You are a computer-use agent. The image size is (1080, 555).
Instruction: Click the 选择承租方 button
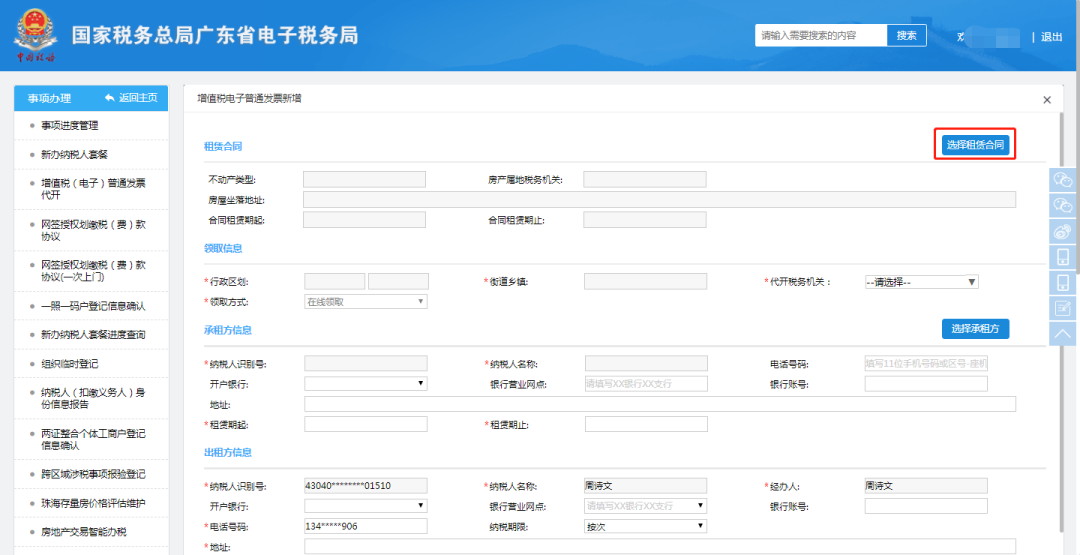(975, 328)
